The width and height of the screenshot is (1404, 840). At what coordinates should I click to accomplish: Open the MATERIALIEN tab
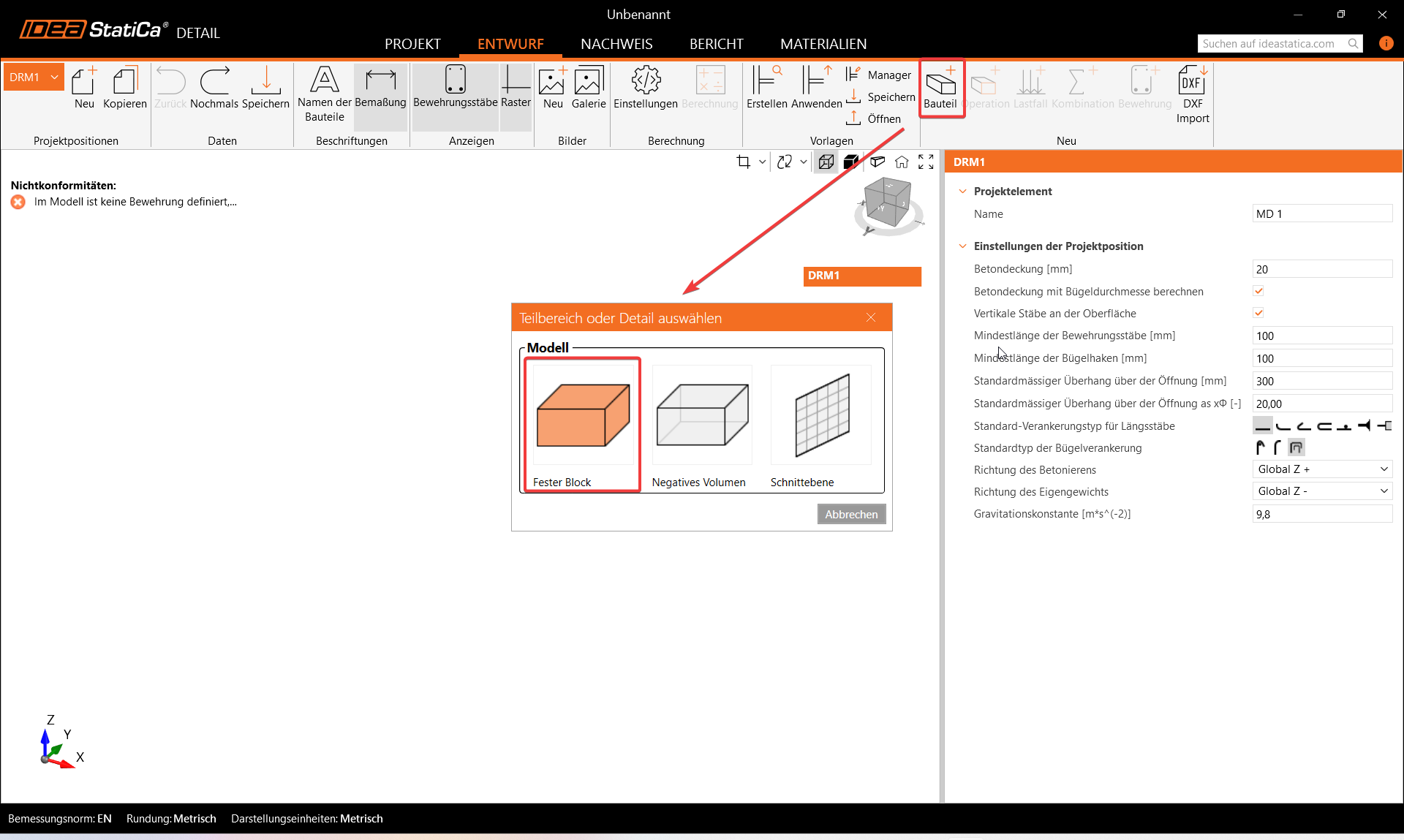pyautogui.click(x=823, y=44)
